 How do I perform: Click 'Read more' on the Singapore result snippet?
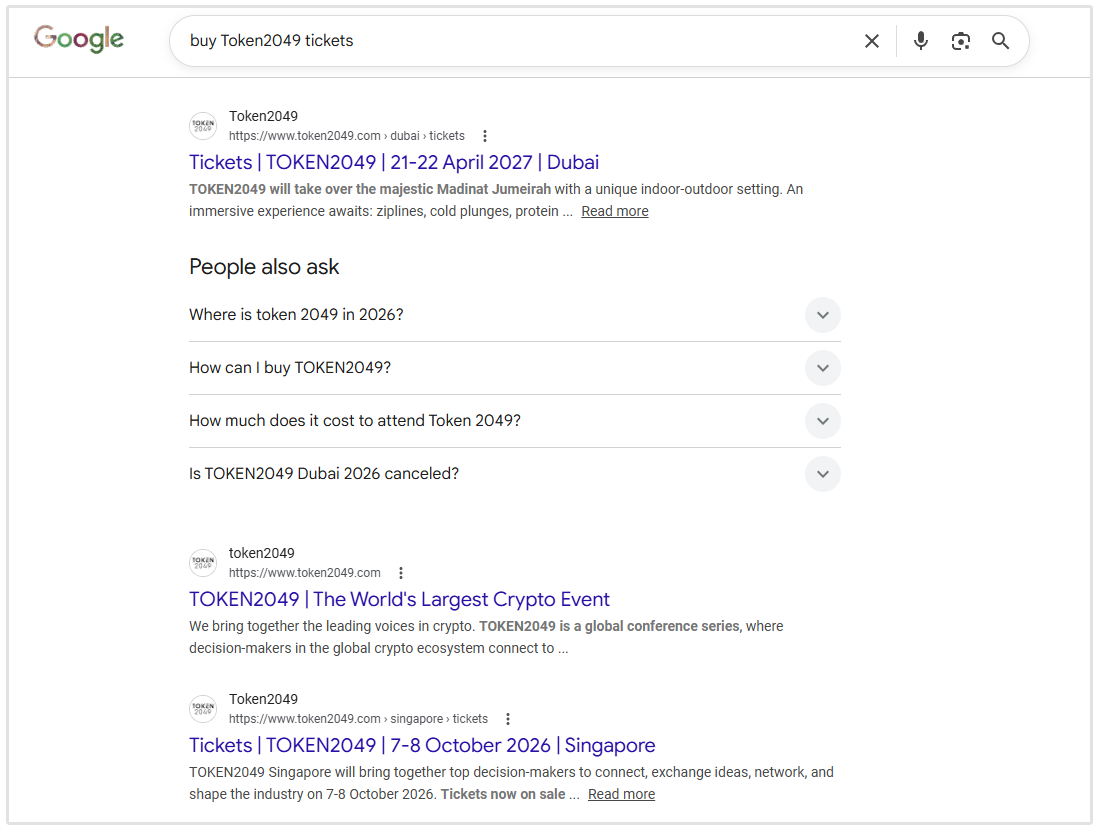pos(621,793)
